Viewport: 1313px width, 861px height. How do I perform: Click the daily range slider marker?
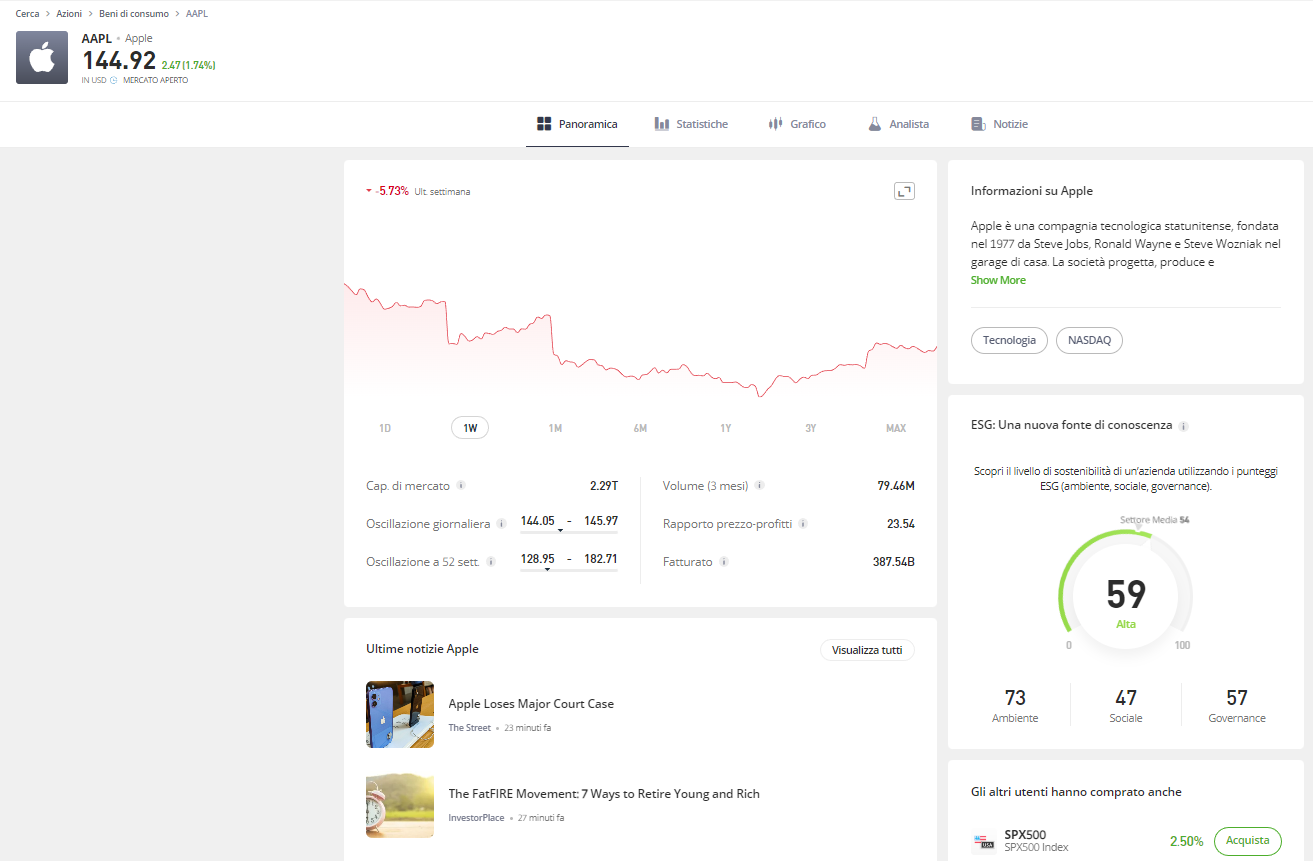560,530
